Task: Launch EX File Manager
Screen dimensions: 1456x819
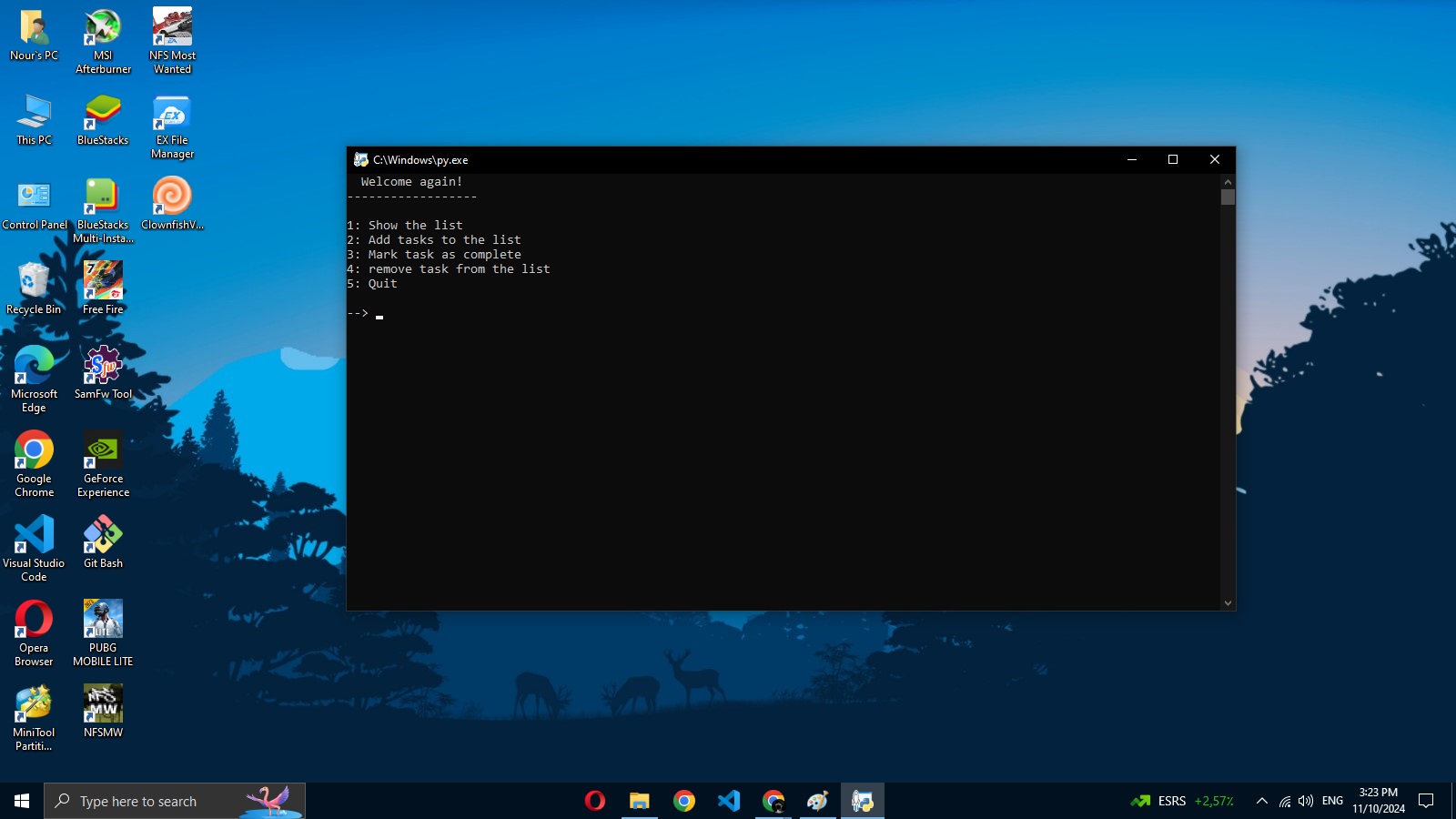Action: [x=172, y=127]
